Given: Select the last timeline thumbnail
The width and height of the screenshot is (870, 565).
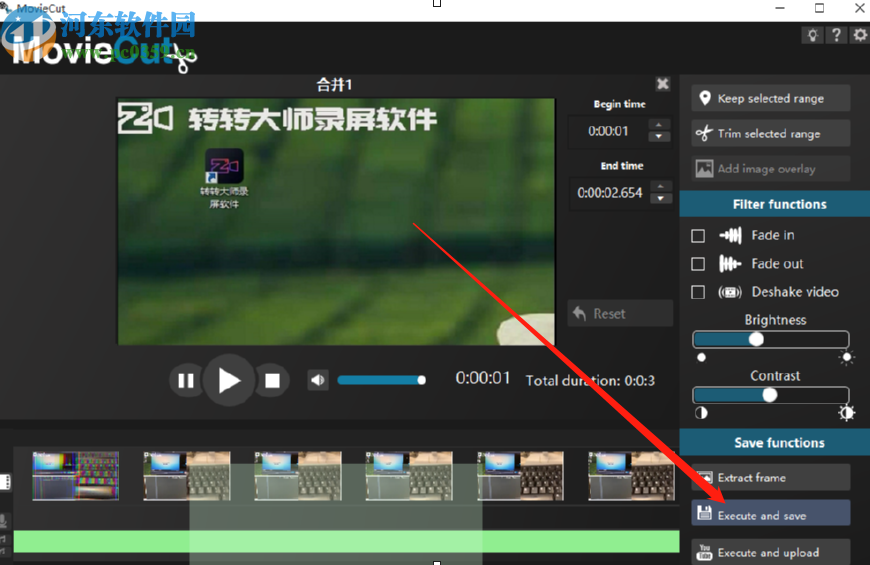Looking at the screenshot, I should [631, 476].
